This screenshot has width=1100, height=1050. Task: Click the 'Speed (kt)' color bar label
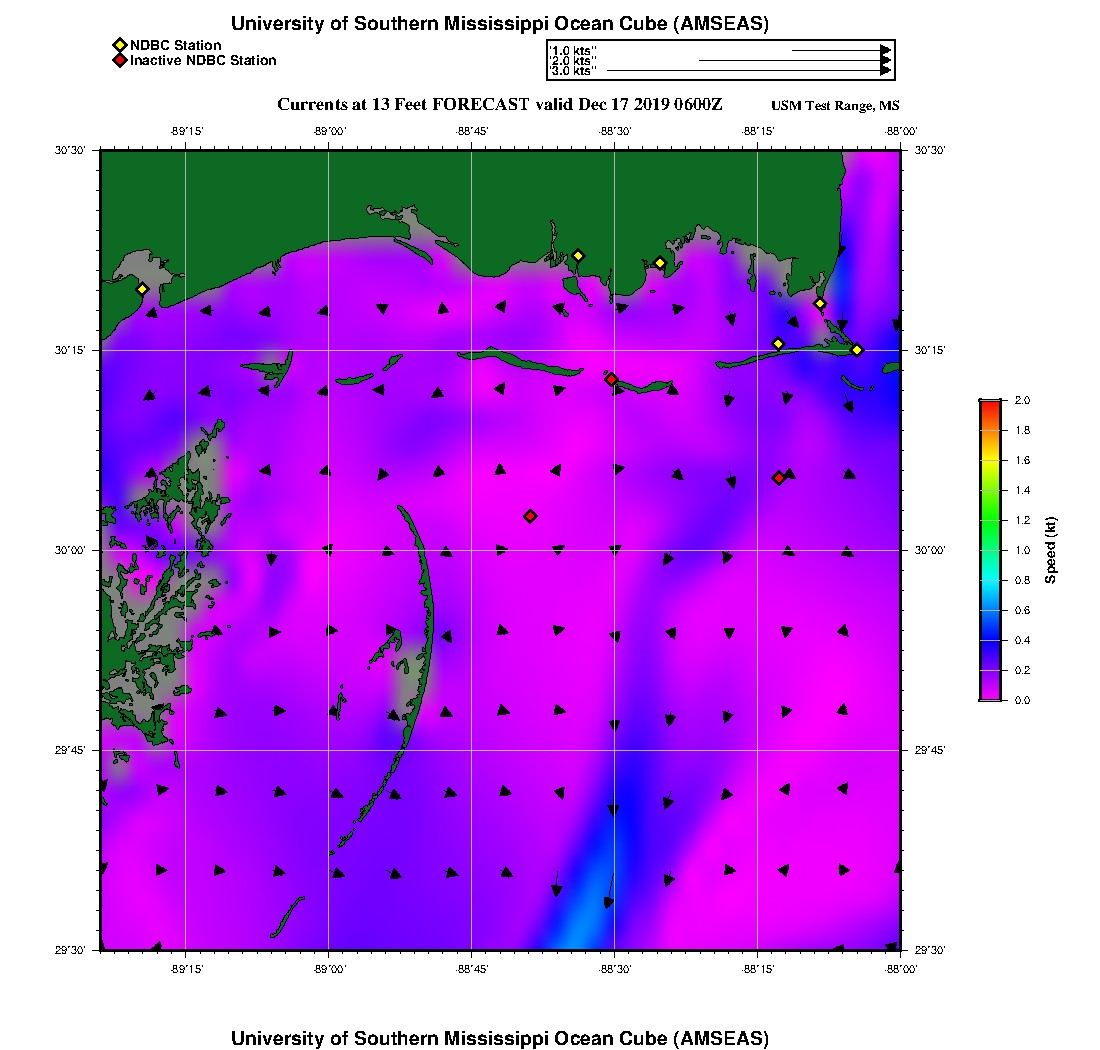[x=1050, y=550]
